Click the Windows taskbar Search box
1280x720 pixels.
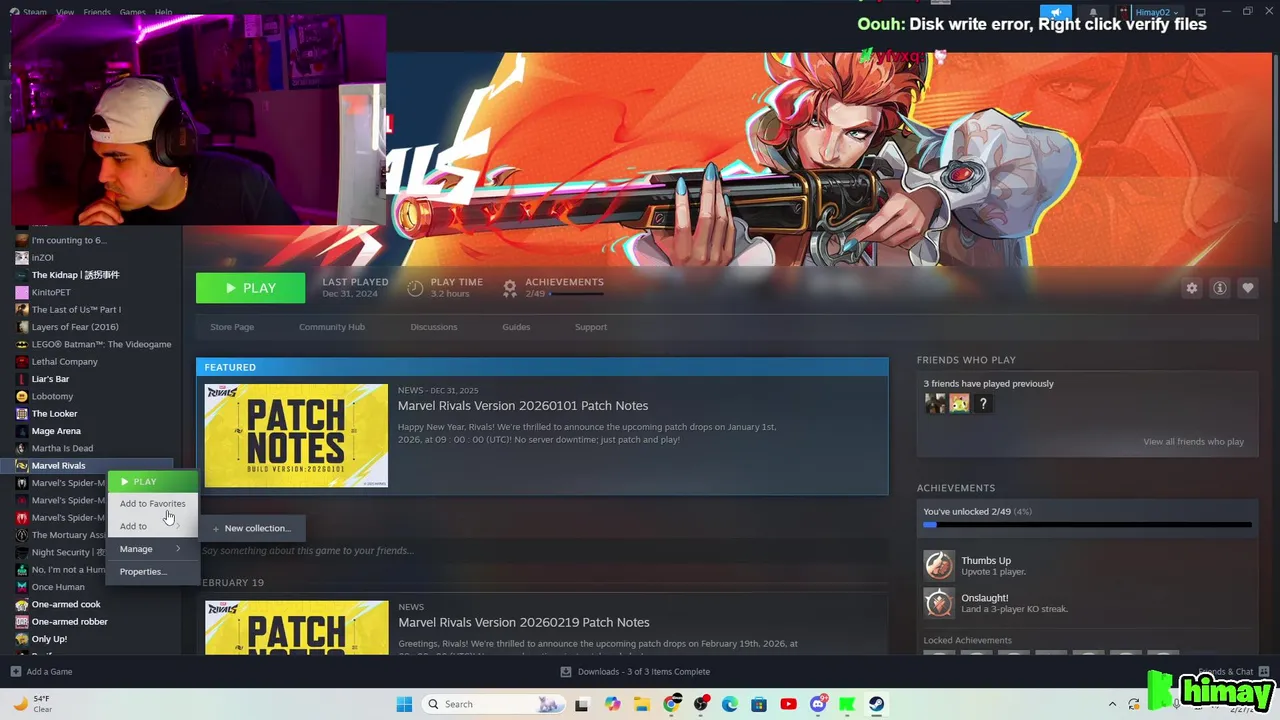[x=491, y=704]
